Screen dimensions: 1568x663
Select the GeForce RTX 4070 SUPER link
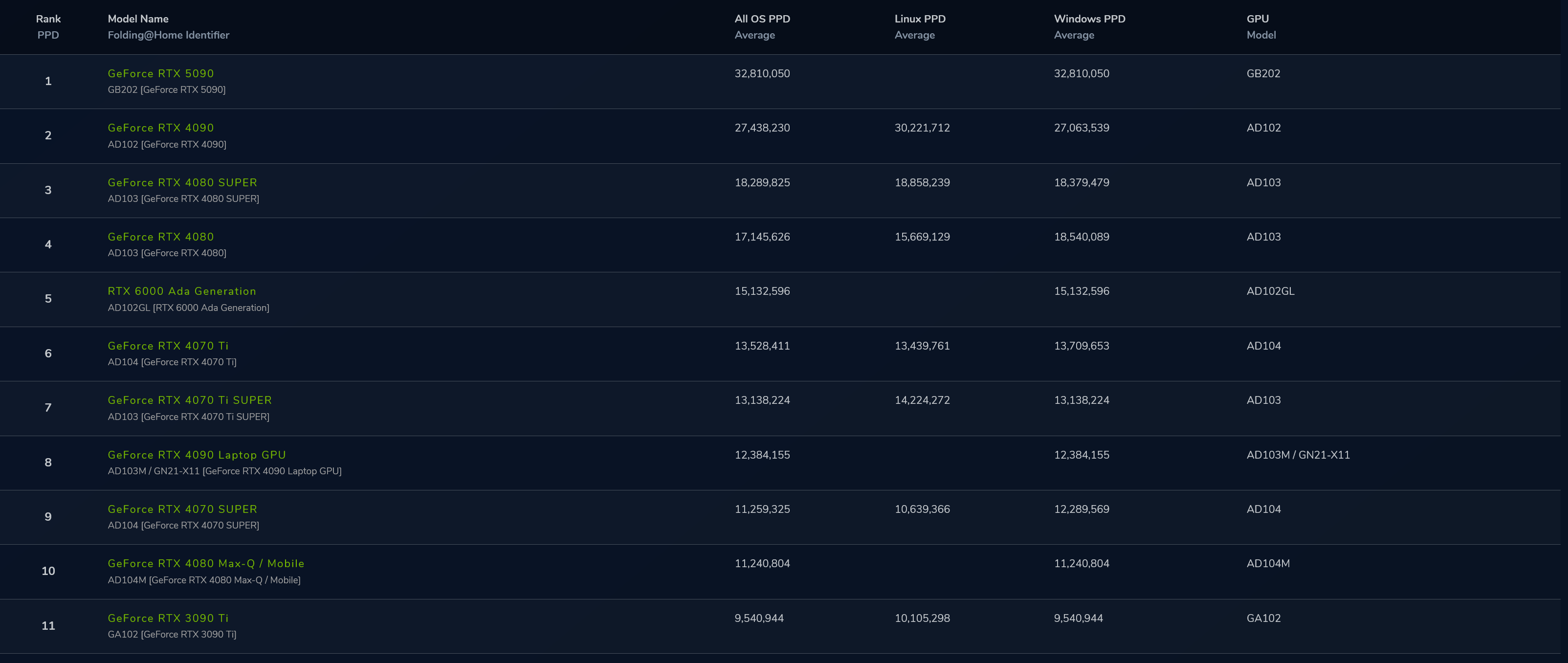tap(182, 509)
